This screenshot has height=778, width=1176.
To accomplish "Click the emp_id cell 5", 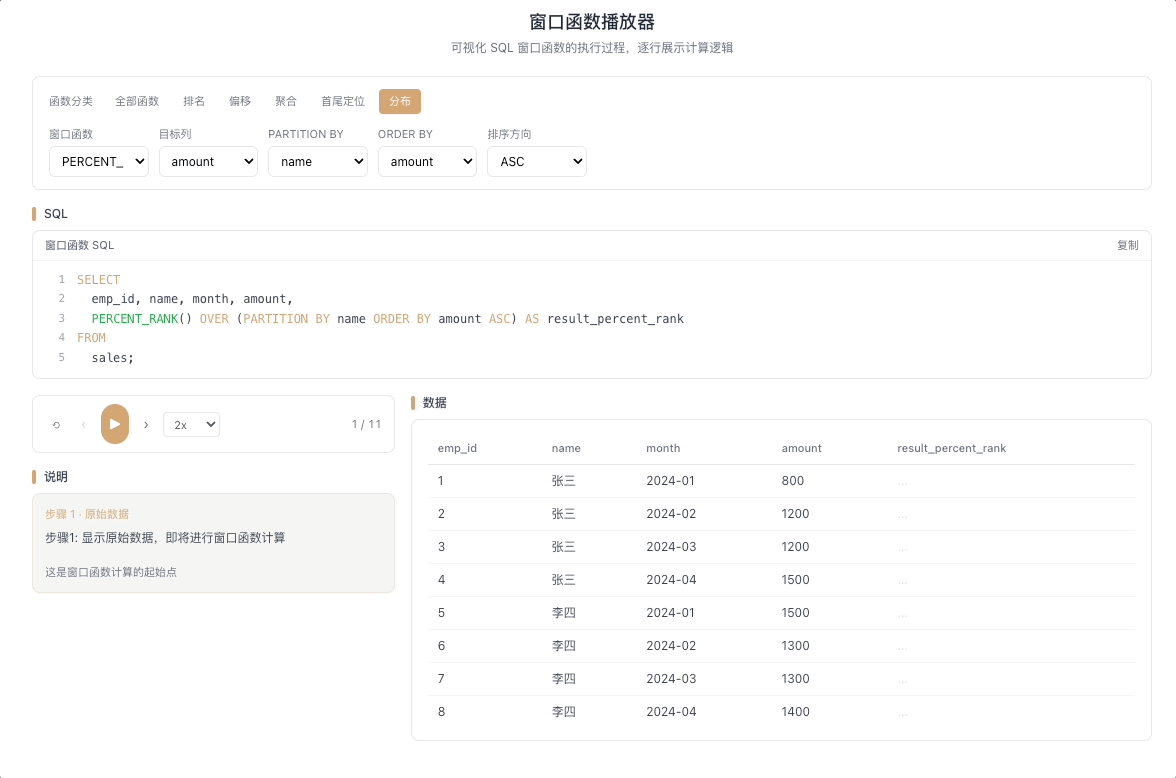I will 441,613.
